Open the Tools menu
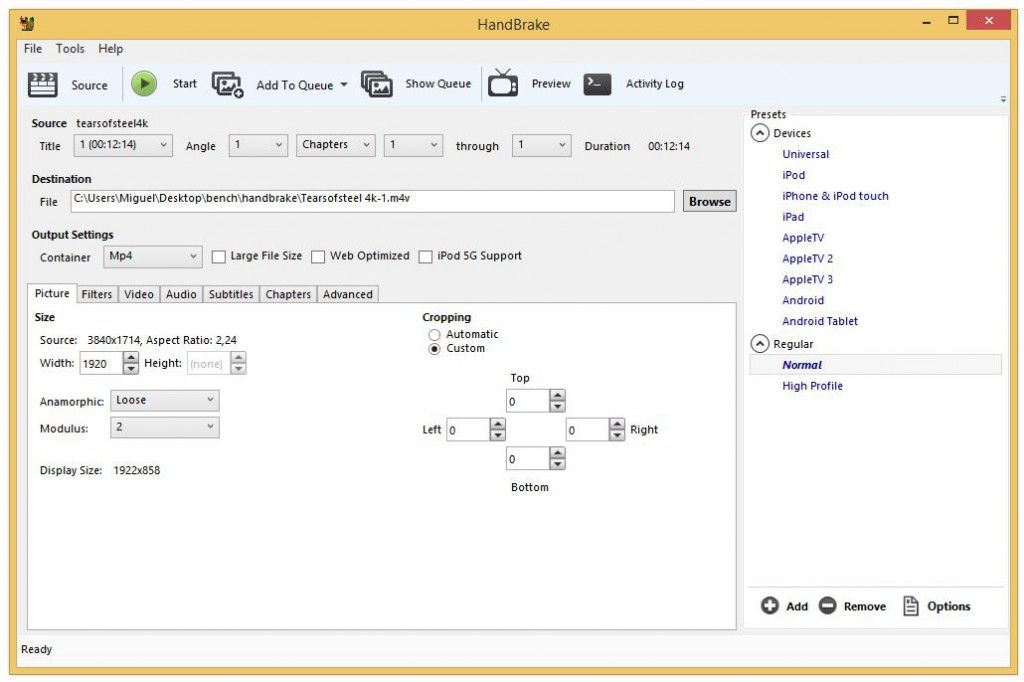Image resolution: width=1024 pixels, height=682 pixels. [x=70, y=48]
